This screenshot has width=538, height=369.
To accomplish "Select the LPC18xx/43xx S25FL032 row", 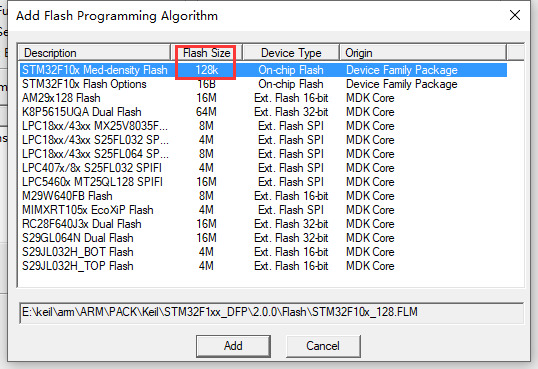I will [x=263, y=140].
